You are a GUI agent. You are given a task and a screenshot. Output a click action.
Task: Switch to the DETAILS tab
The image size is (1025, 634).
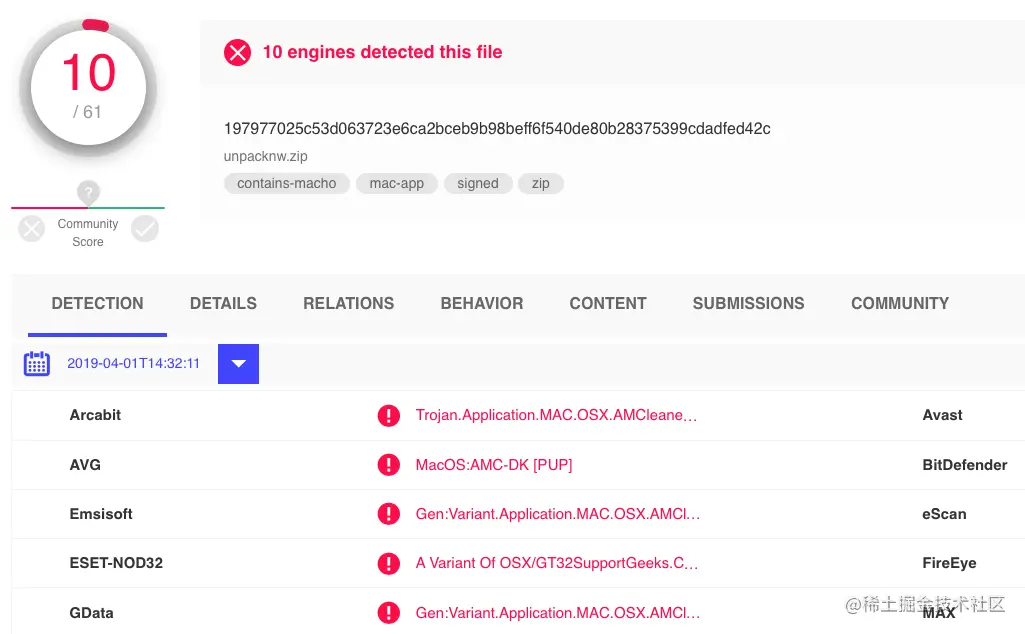[x=223, y=303]
